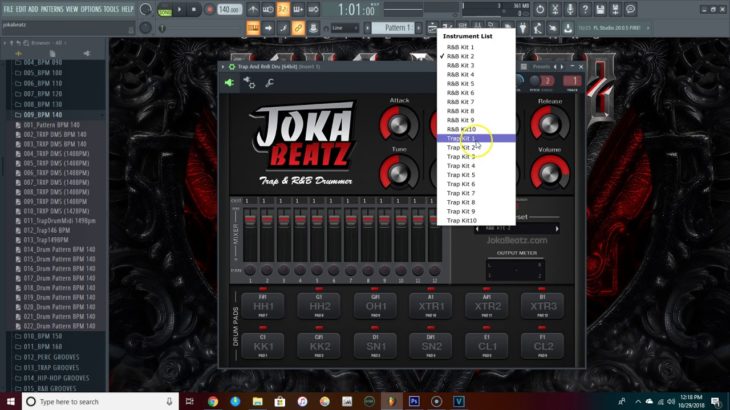730x410 pixels.
Task: Trigger the KK1 drum pad
Action: (x=263, y=346)
